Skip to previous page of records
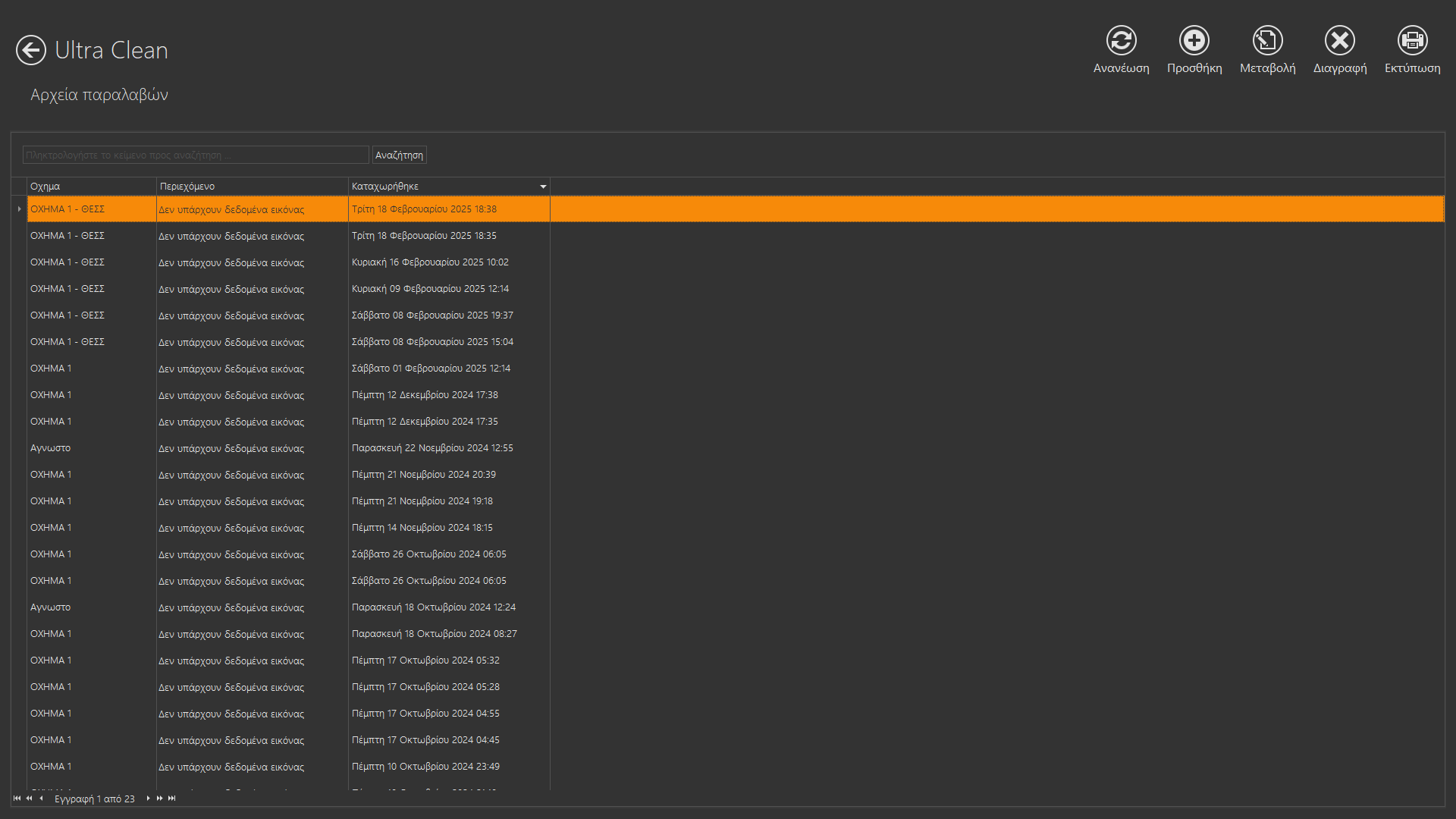Viewport: 1456px width, 819px height. coord(29,799)
